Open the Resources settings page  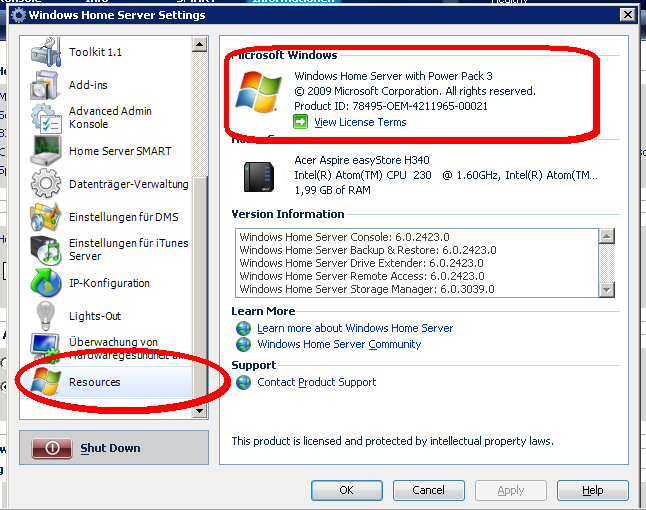pyautogui.click(x=94, y=382)
